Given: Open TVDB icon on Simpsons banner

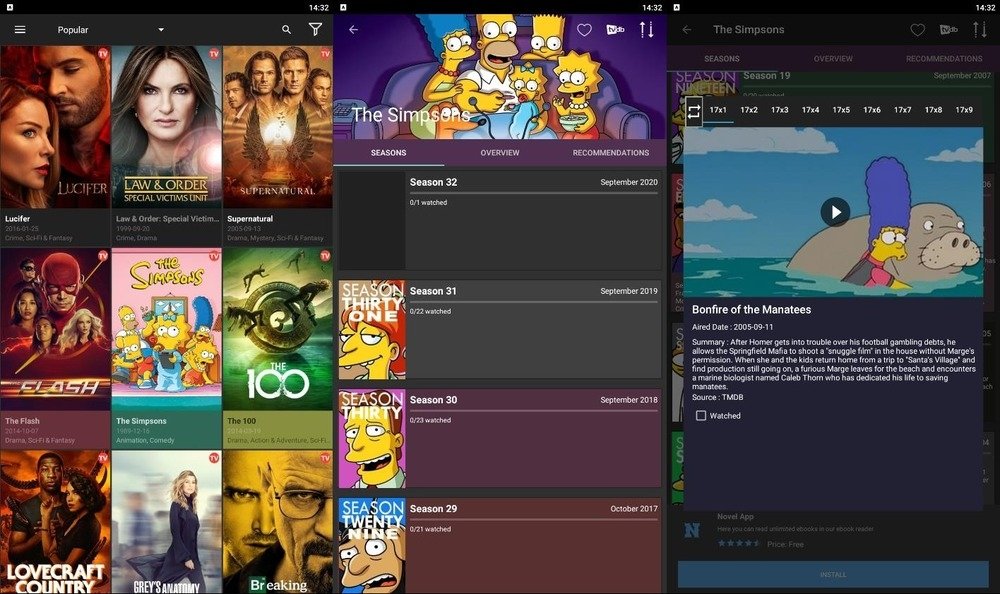Looking at the screenshot, I should pos(615,29).
